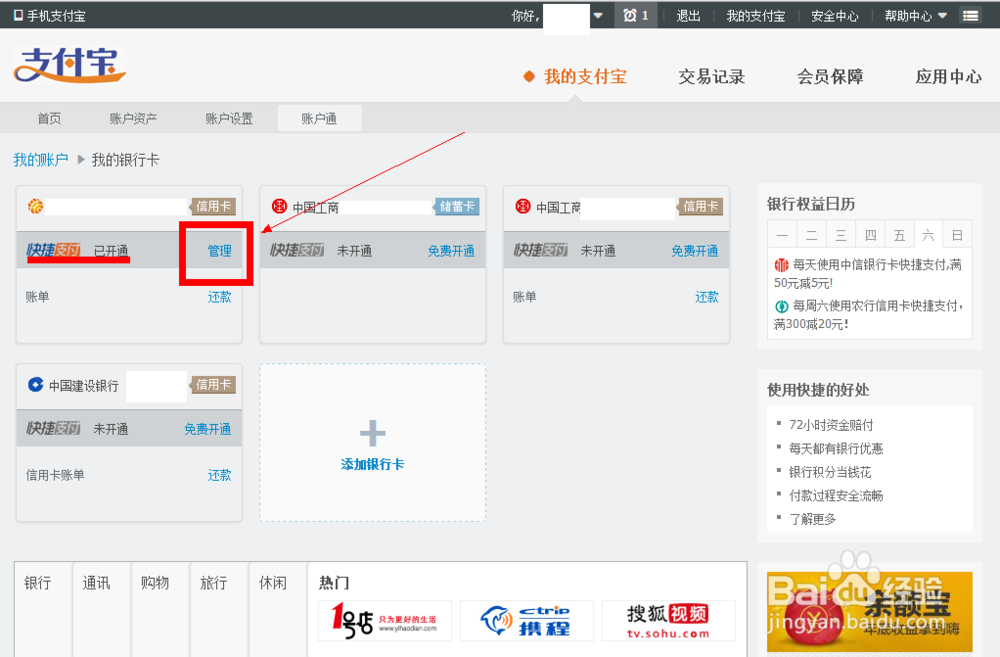Click the Alipay logo
1000x657 pixels.
click(70, 65)
